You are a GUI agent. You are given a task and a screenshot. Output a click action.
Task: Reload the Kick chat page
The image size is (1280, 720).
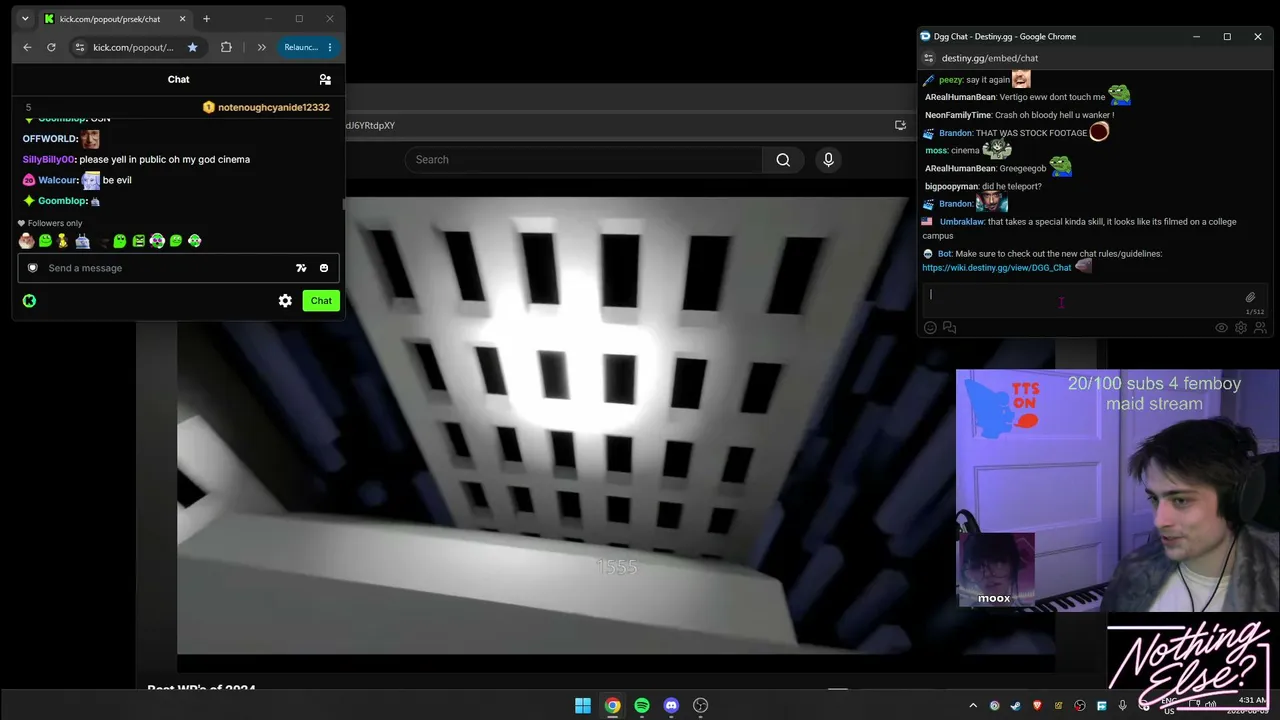pyautogui.click(x=51, y=47)
